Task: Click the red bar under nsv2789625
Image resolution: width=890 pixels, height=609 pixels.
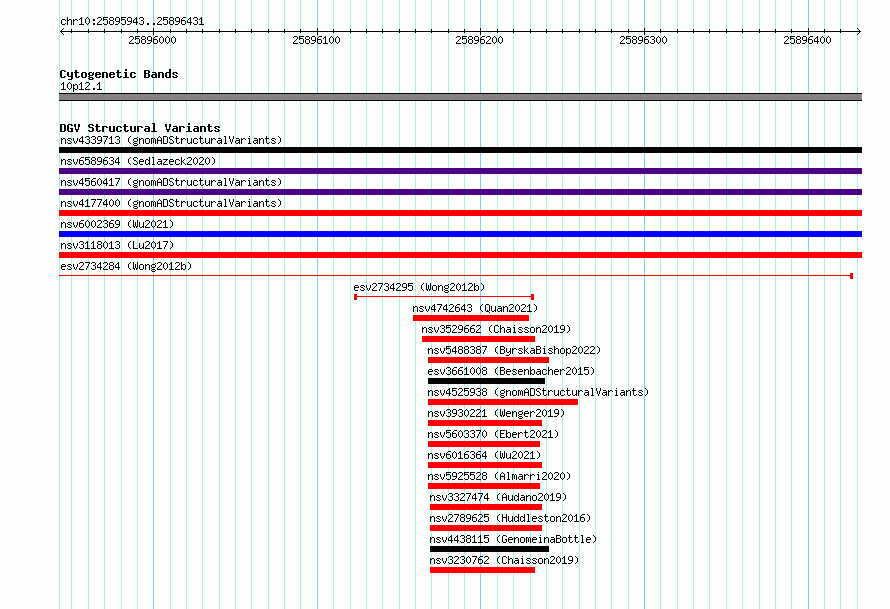Action: coord(486,528)
